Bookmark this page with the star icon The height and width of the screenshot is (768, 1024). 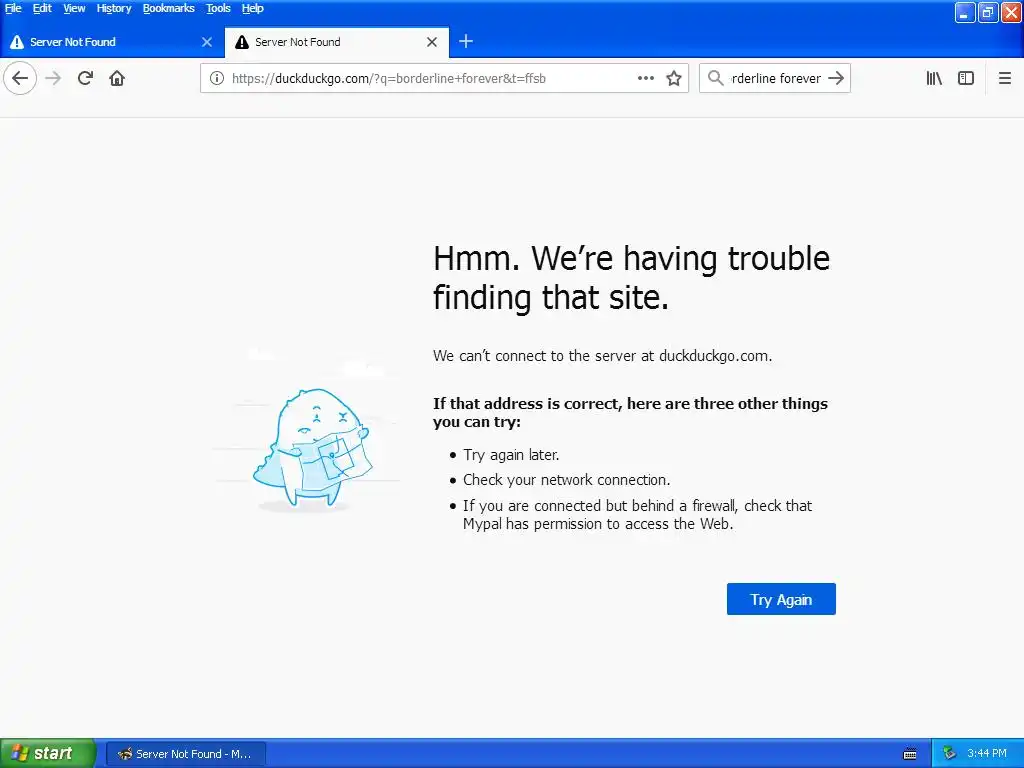pyautogui.click(x=674, y=78)
